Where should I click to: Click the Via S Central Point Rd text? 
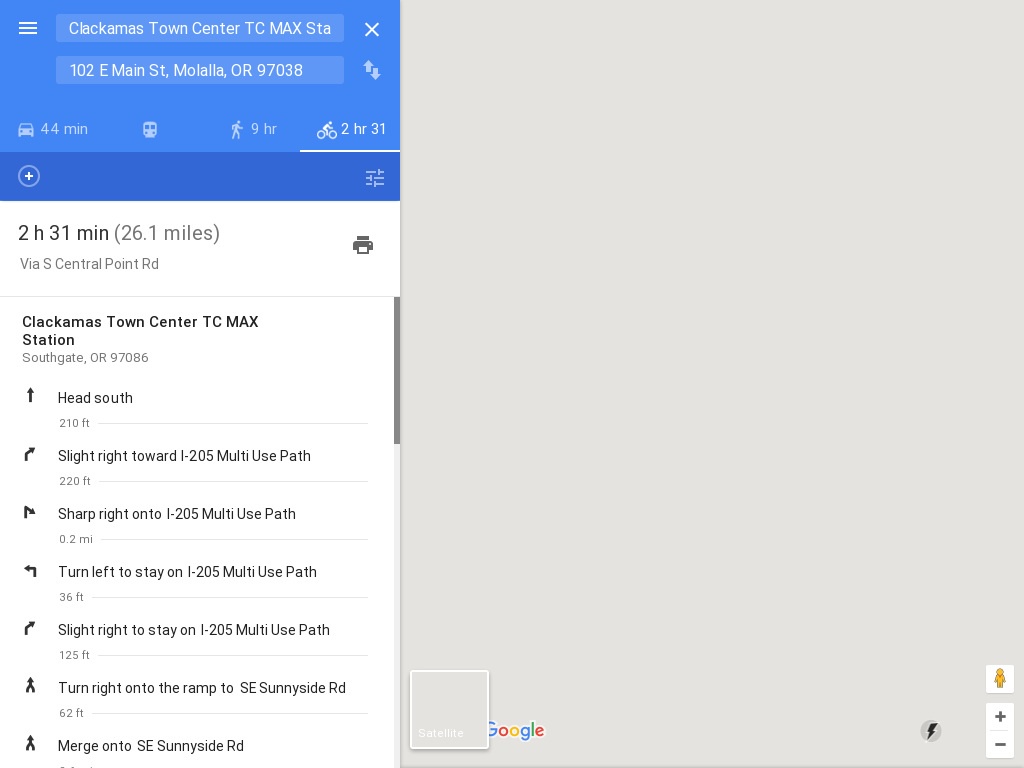click(89, 264)
